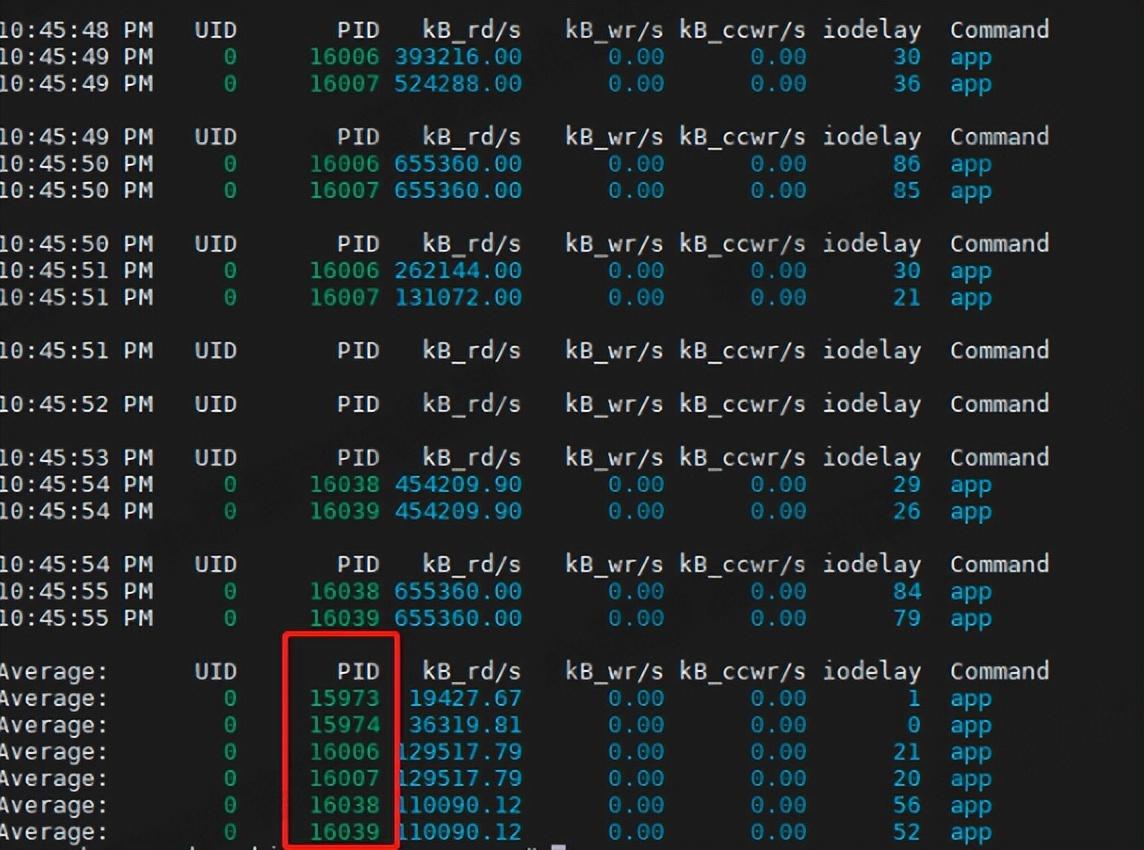Viewport: 1144px width, 850px height.
Task: Click iodelay value 84
Action: tap(907, 591)
